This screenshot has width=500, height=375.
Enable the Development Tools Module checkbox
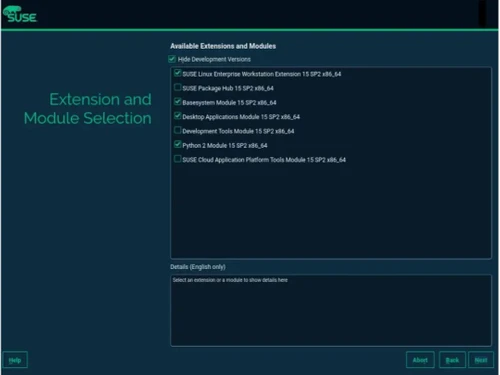tap(178, 131)
